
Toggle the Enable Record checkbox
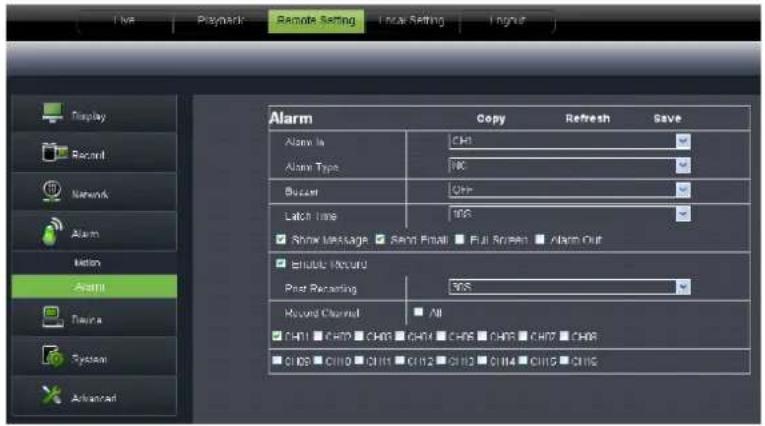click(x=281, y=264)
